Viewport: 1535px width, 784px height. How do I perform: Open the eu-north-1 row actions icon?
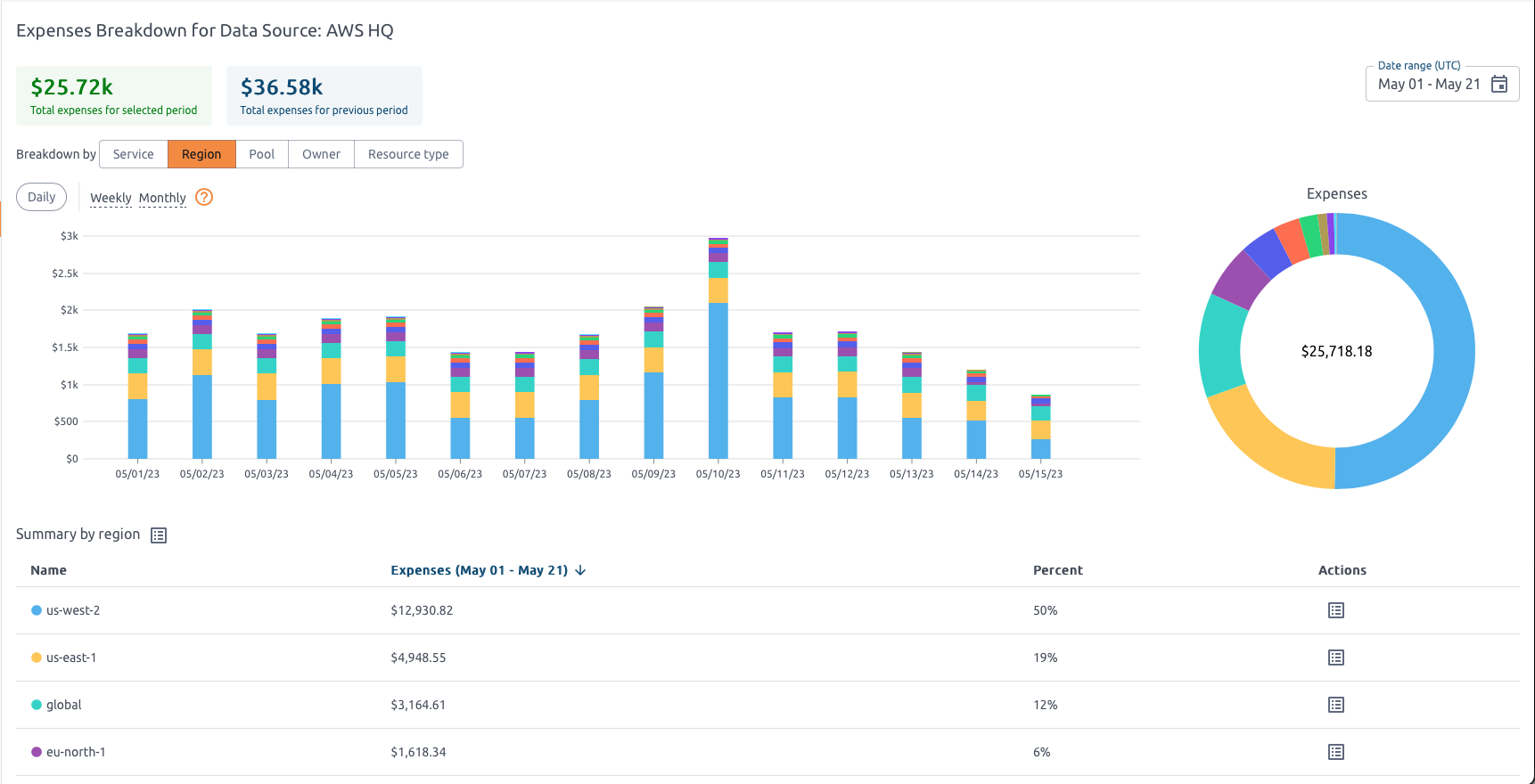point(1335,752)
